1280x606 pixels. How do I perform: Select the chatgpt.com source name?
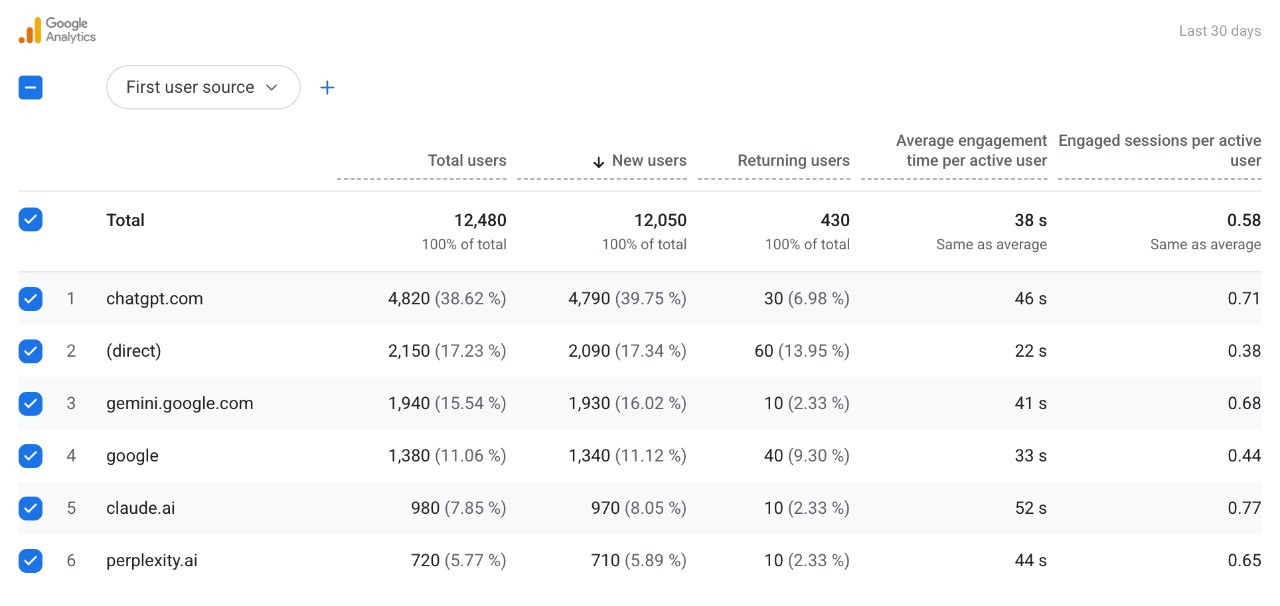click(155, 298)
